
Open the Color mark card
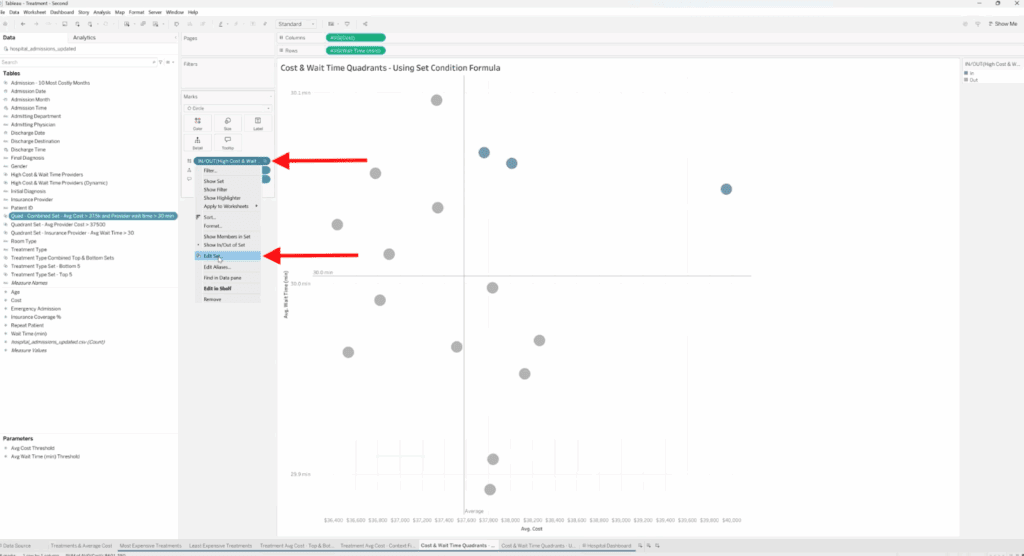click(197, 123)
